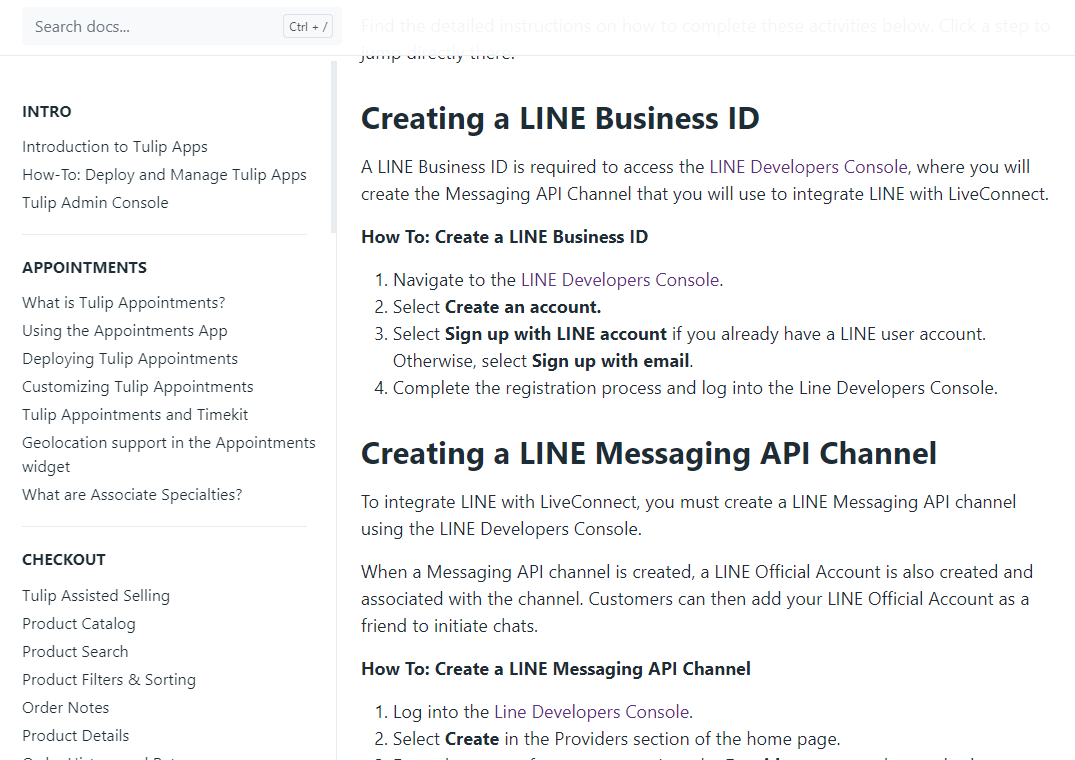This screenshot has width=1075, height=760.
Task: Click the sidebar vertical scrollbar
Action: point(334,150)
